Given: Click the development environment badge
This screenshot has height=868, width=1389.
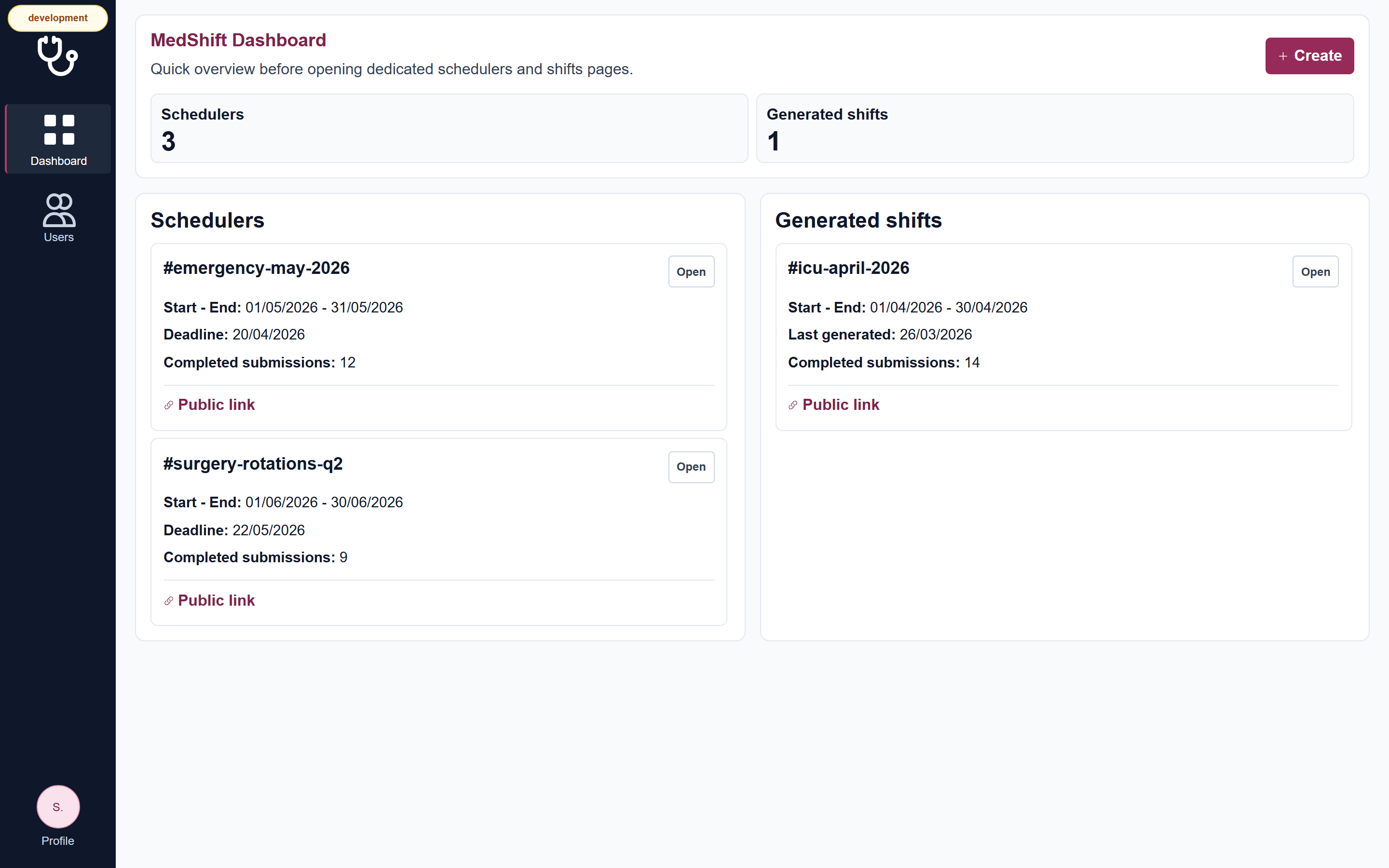Looking at the screenshot, I should click(58, 18).
